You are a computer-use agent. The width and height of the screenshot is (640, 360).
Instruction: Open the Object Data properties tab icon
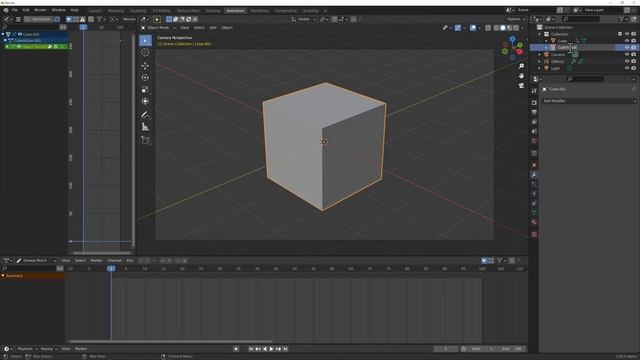pos(534,213)
